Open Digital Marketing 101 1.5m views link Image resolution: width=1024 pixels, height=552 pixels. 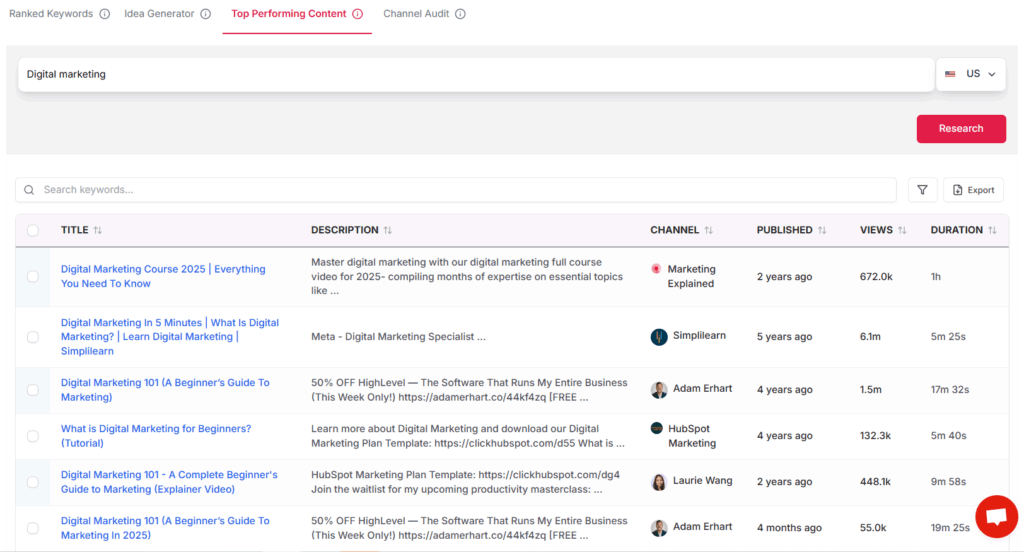[x=165, y=390]
